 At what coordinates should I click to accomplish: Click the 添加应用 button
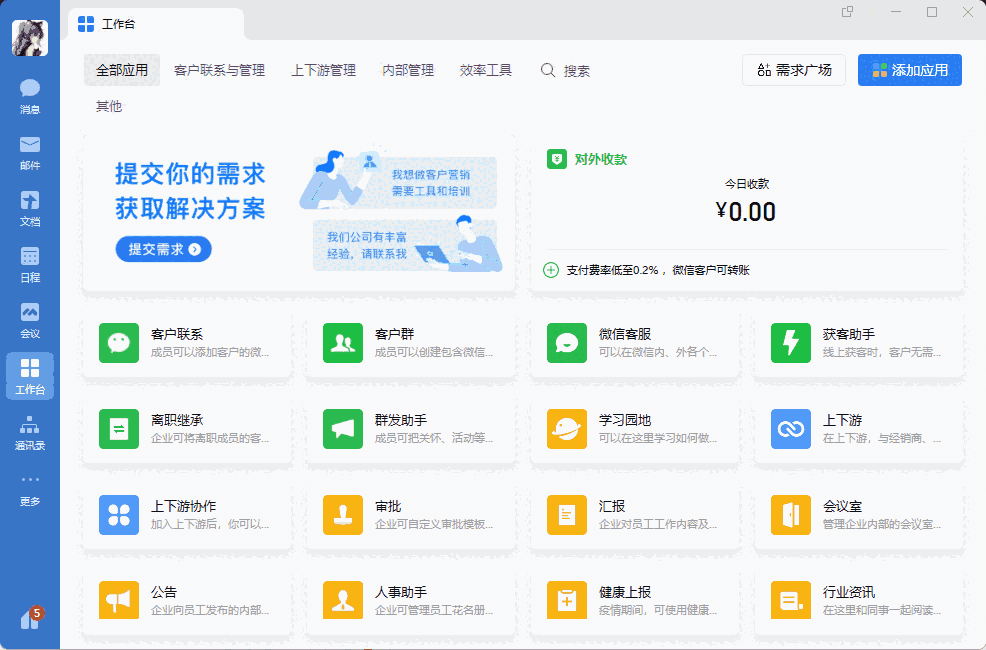[x=909, y=70]
